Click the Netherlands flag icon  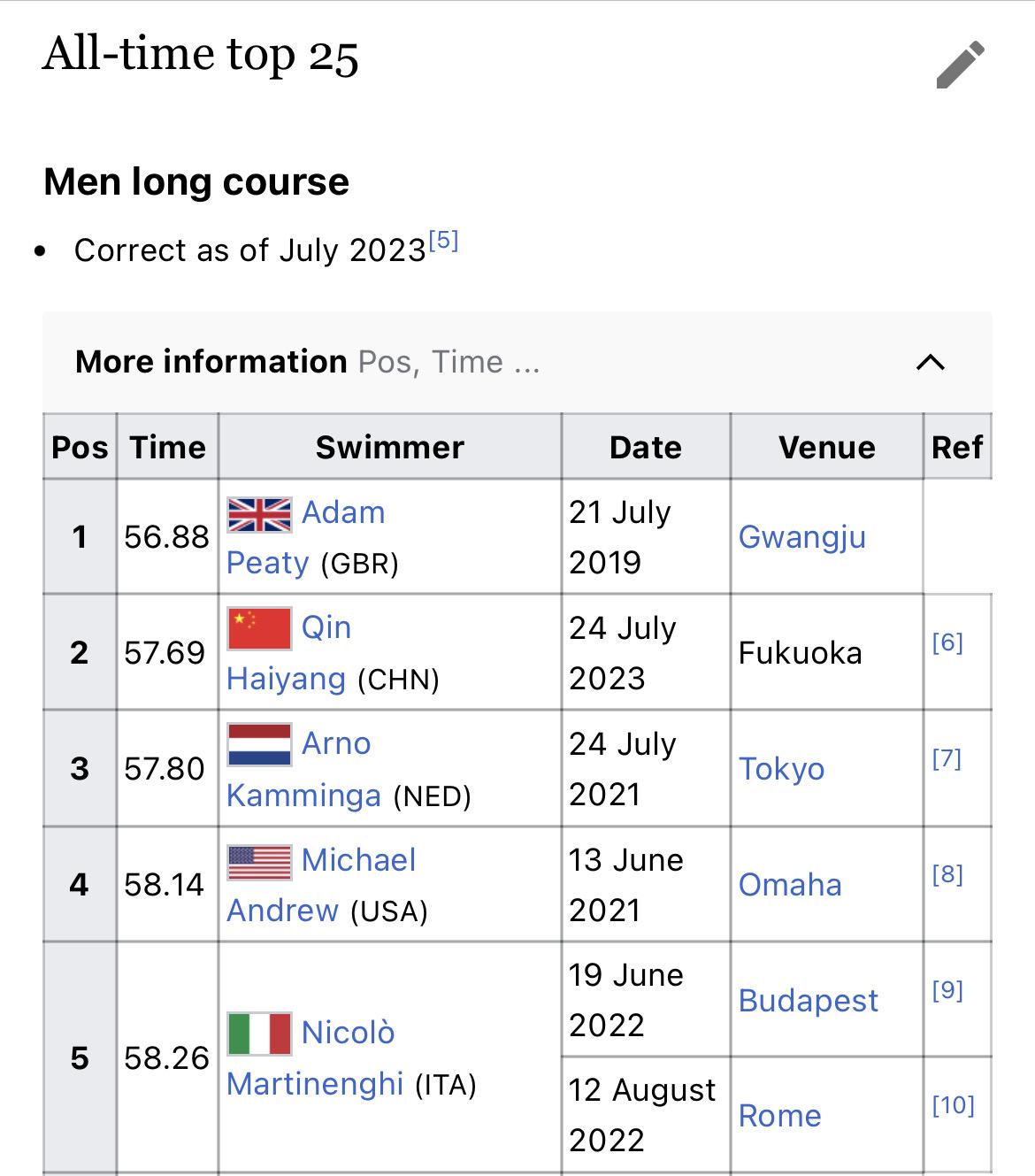click(259, 744)
